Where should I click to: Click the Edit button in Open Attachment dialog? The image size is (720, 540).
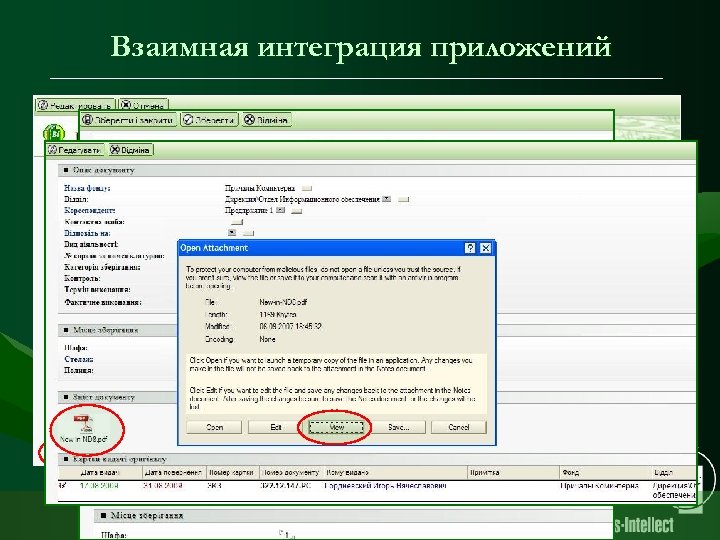[x=276, y=427]
